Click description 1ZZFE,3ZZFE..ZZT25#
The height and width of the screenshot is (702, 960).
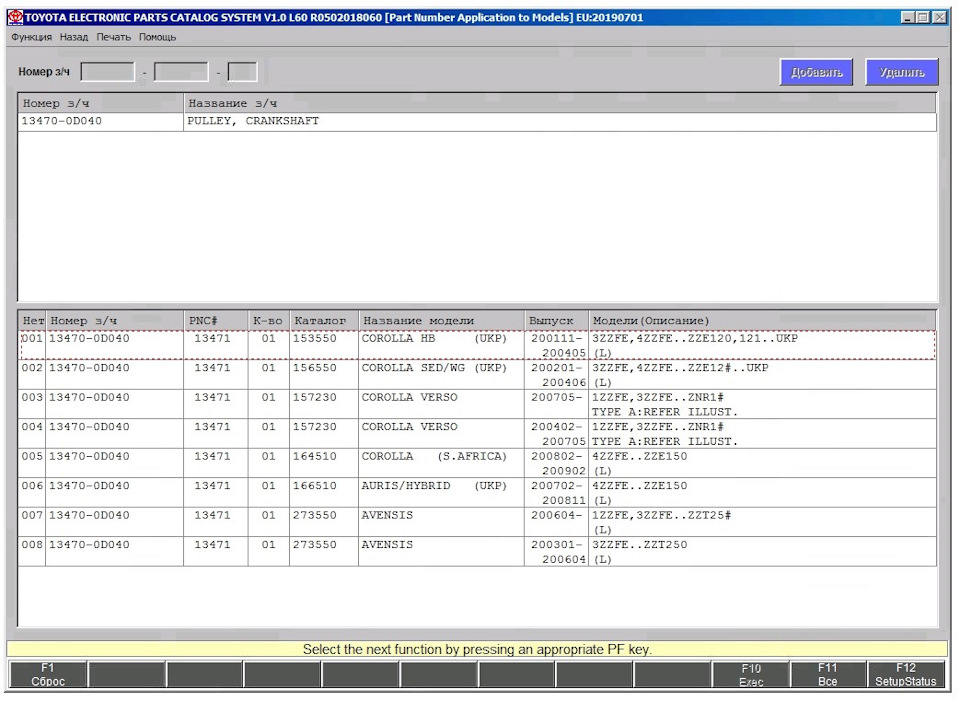(x=661, y=515)
